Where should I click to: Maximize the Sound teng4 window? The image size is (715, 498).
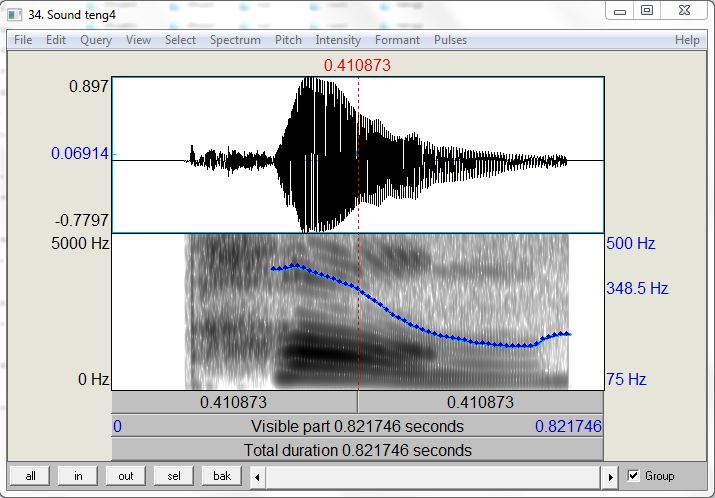coord(647,11)
